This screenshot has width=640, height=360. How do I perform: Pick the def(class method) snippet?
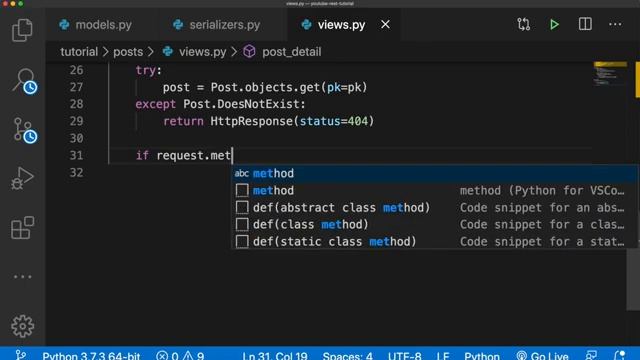point(434,224)
